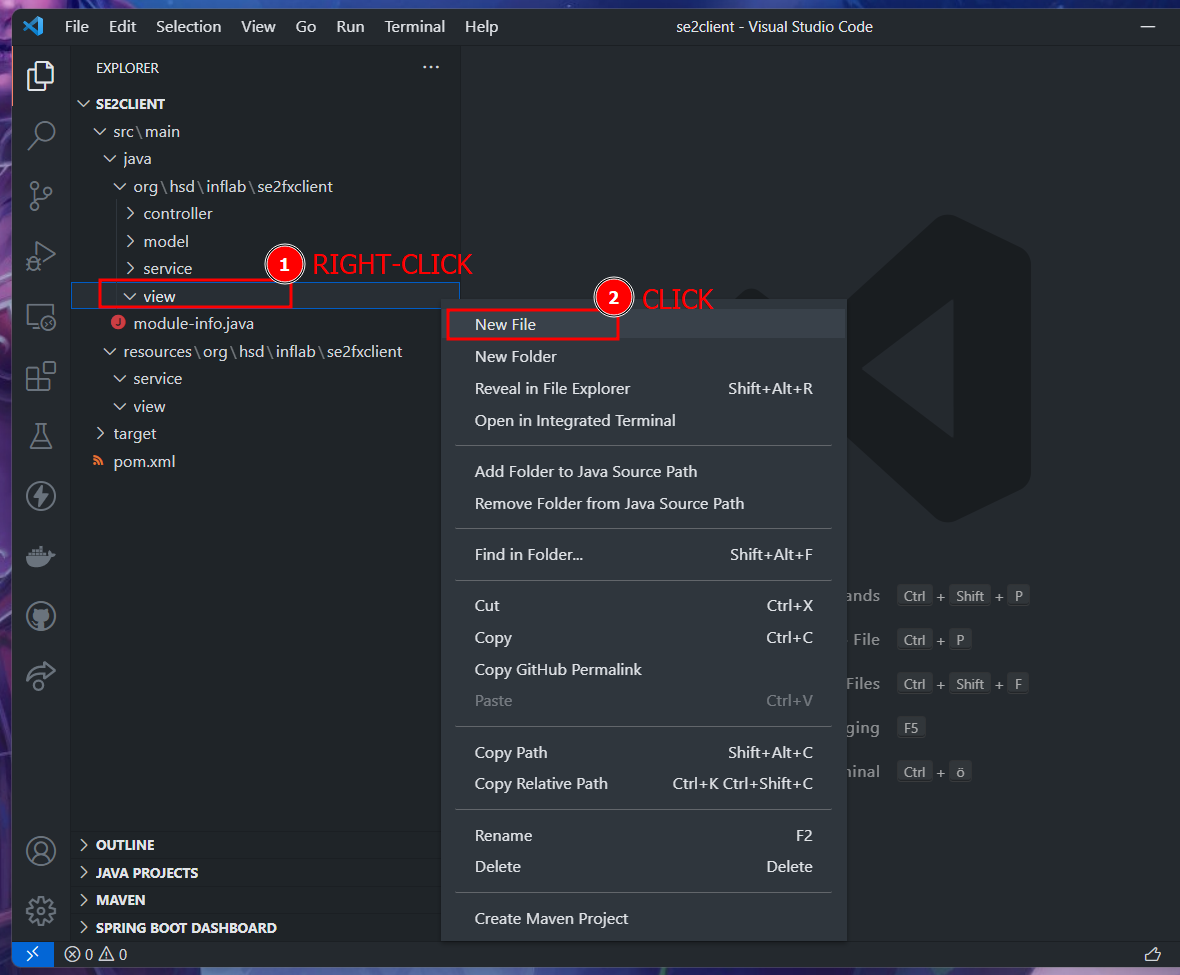Open the Testing flask icon
The image size is (1180, 975).
tap(41, 436)
